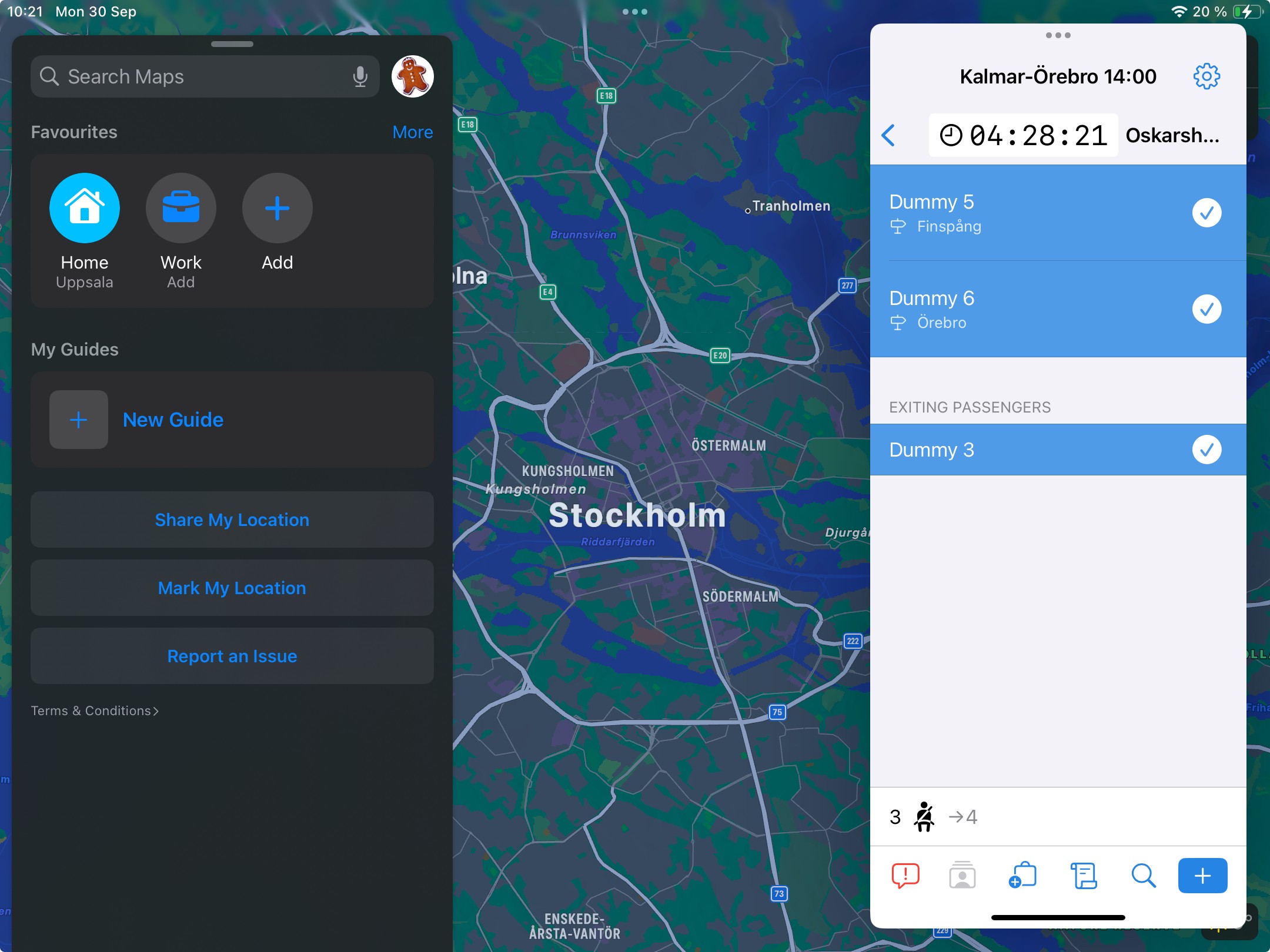Tap the Kalmar-Örebro 14:00 title
Screen dimensions: 1270x952
[x=1058, y=76]
